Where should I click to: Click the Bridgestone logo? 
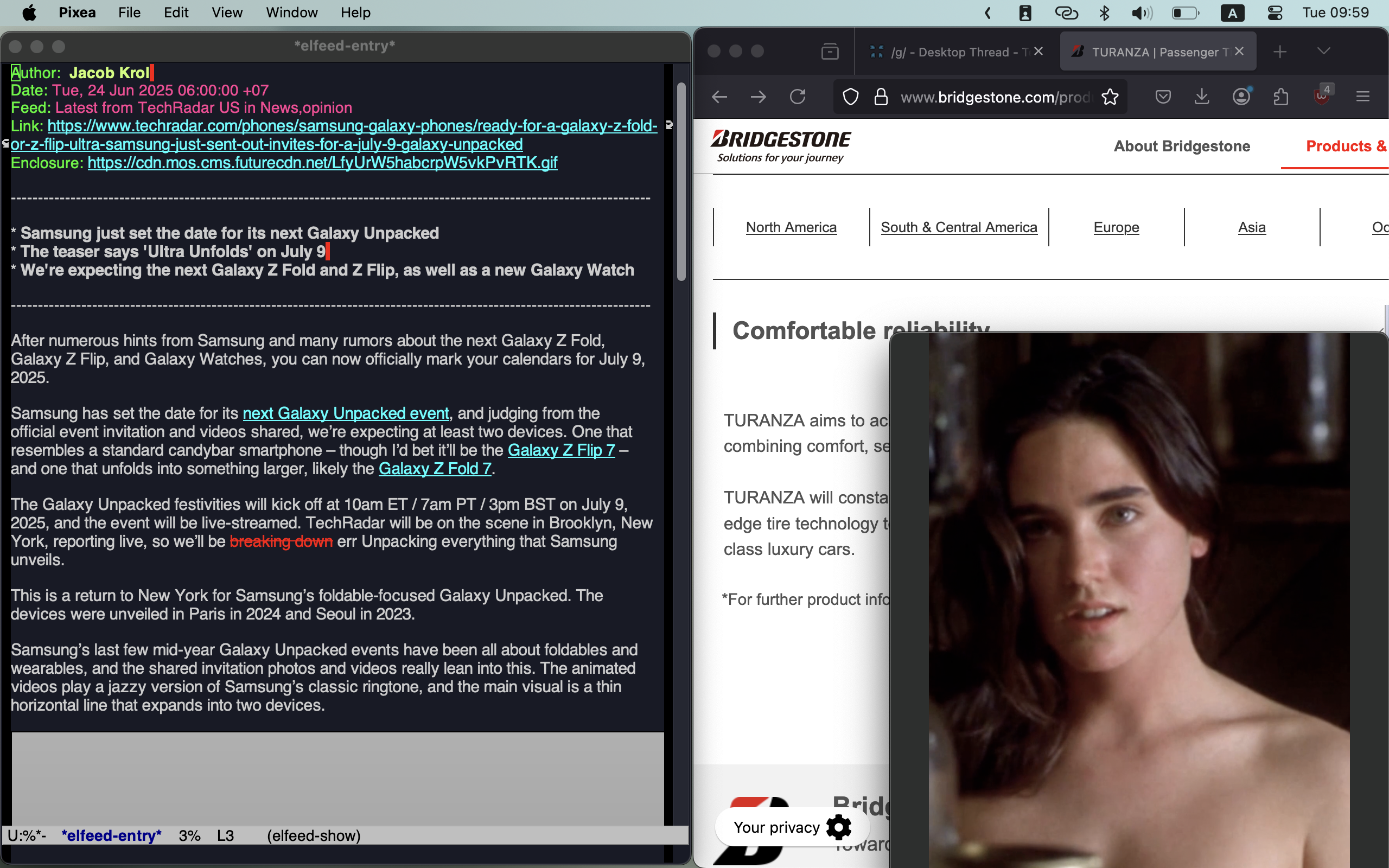781,146
